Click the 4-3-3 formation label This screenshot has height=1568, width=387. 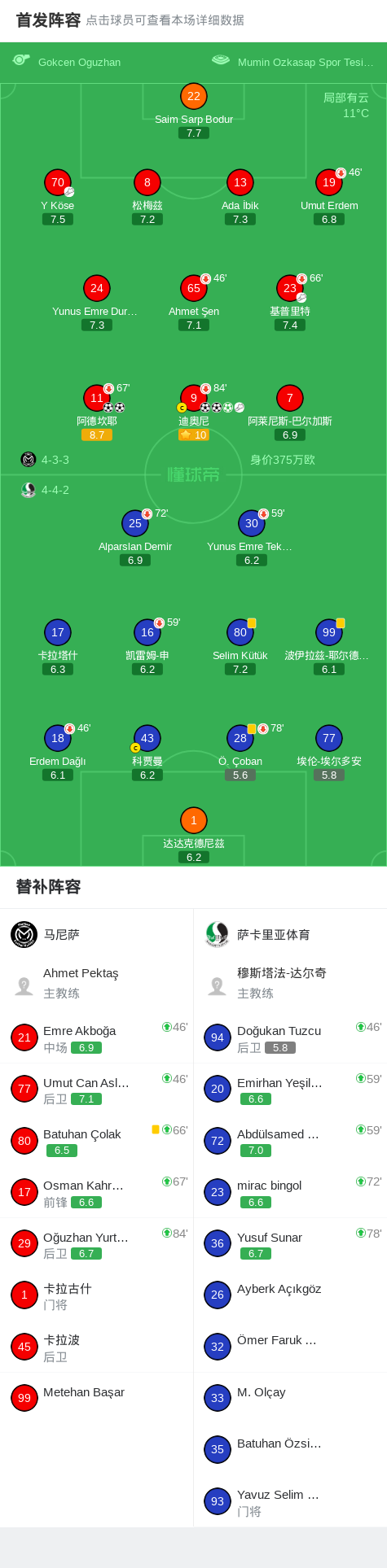tap(55, 460)
